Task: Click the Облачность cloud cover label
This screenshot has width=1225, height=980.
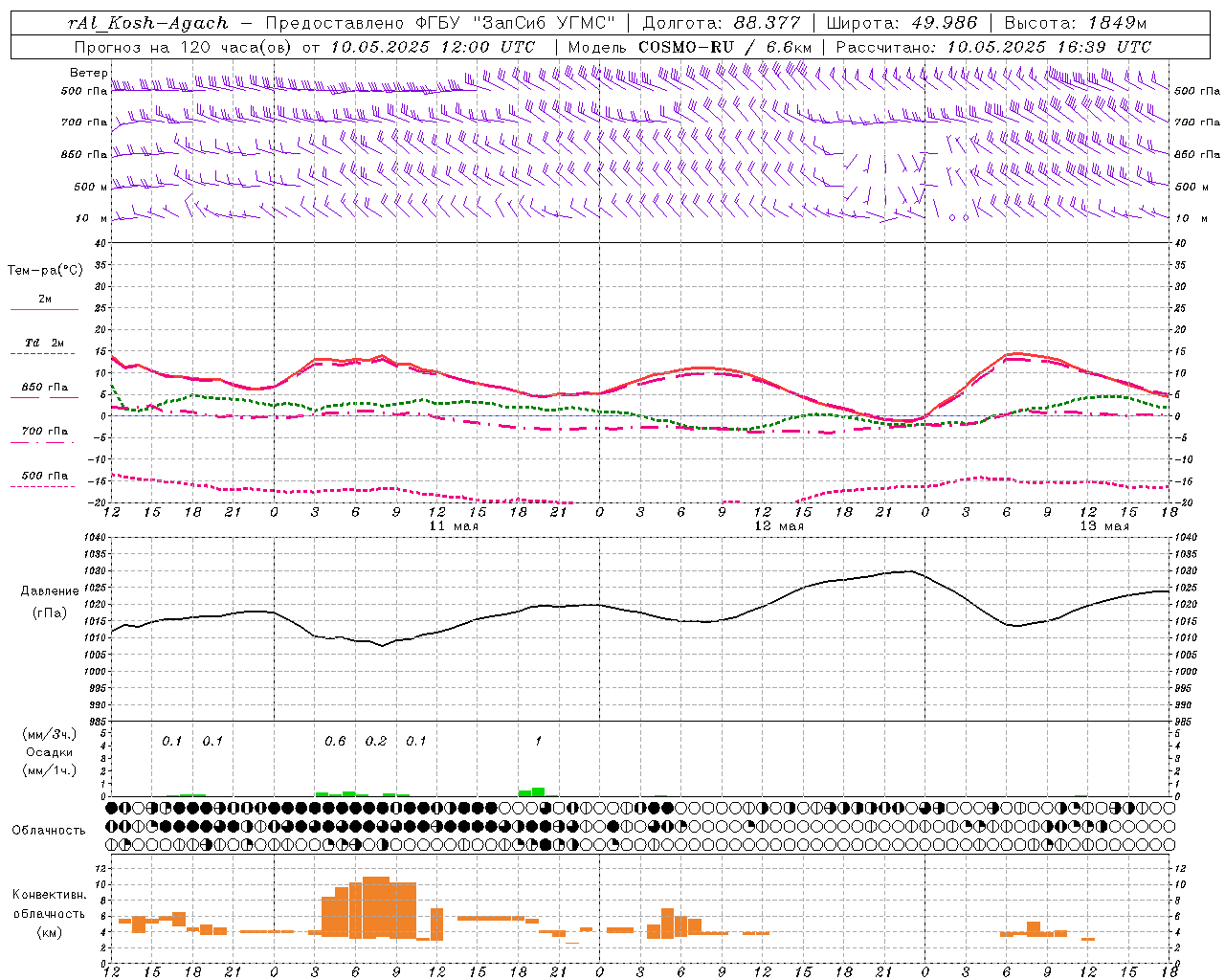Action: click(x=49, y=830)
